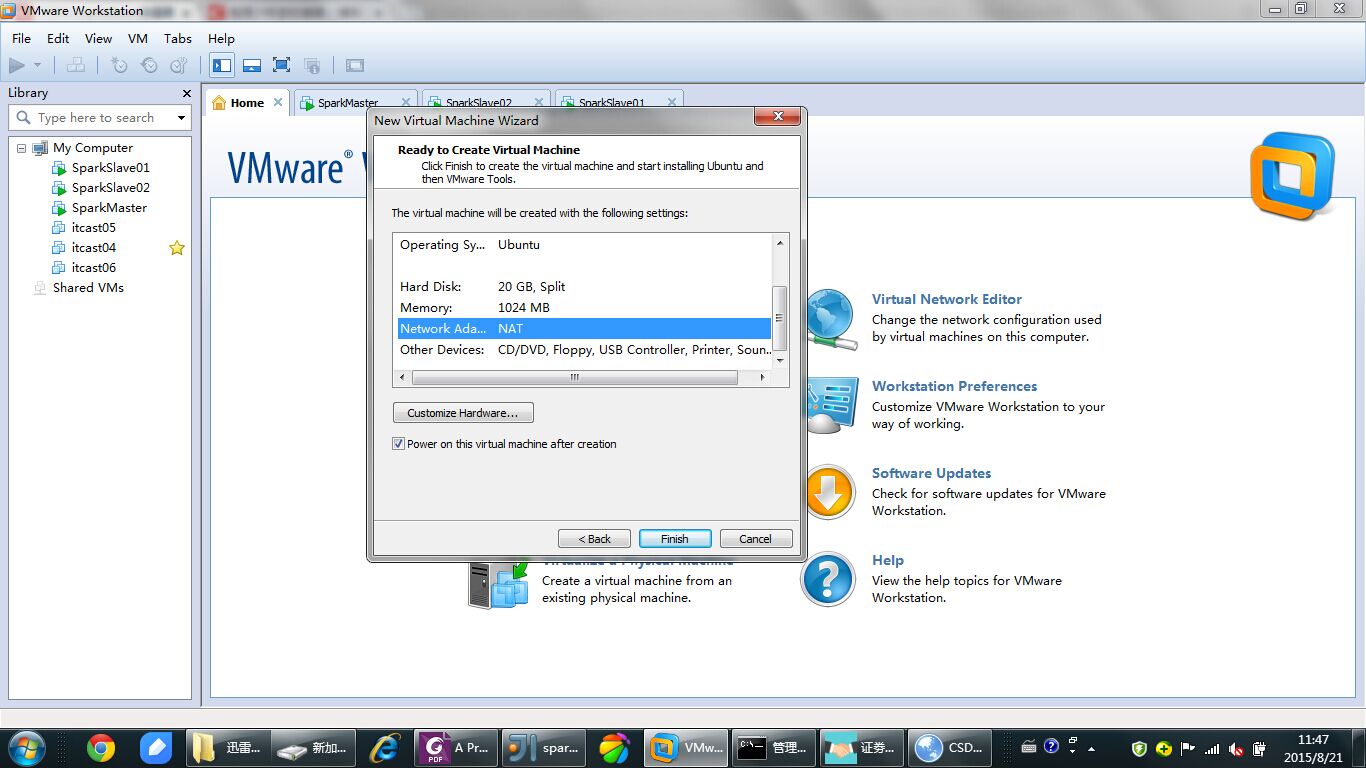Open the Help link on Home page
Screen dimensions: 1366x768
point(888,560)
